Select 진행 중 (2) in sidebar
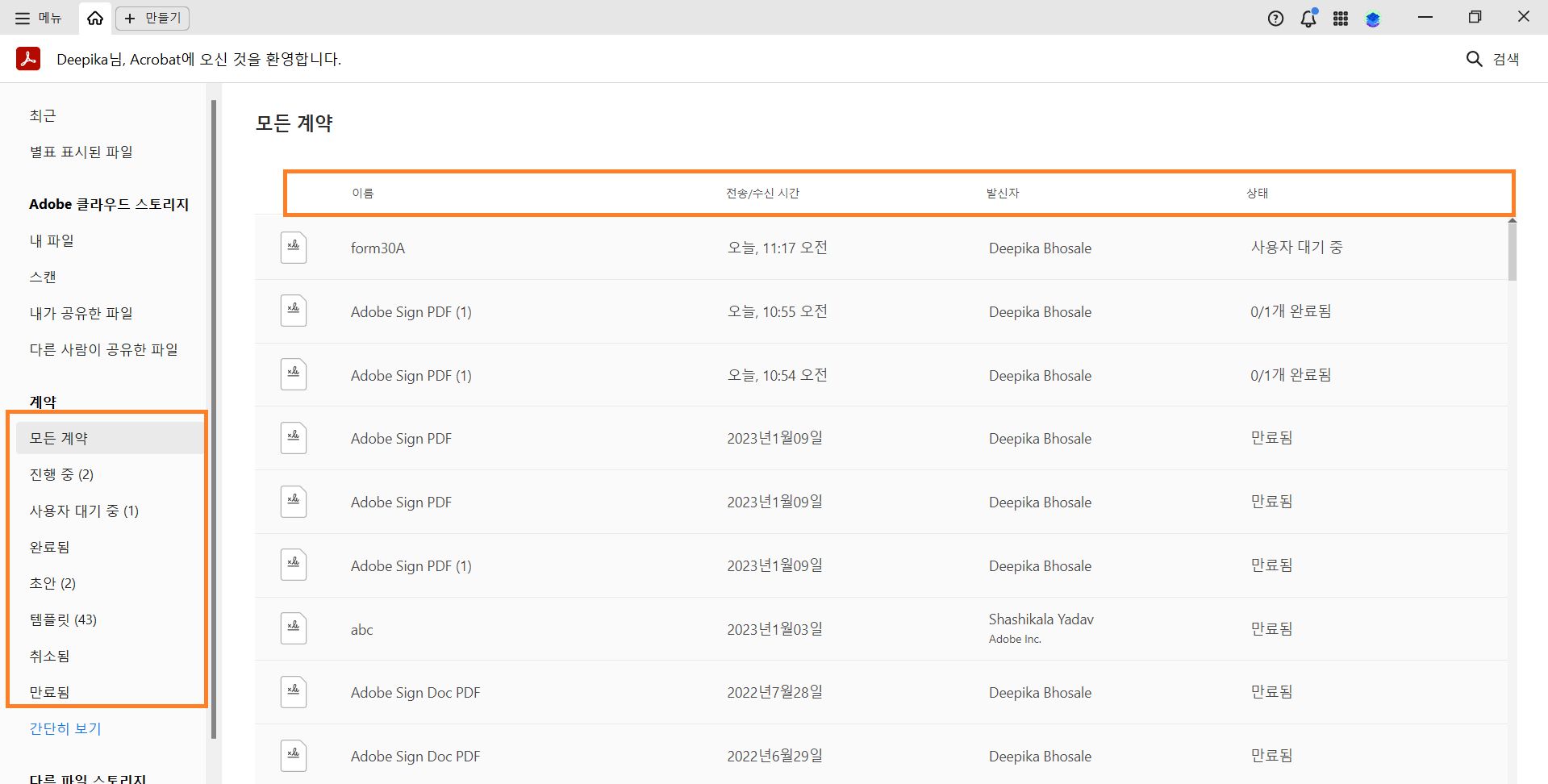Viewport: 1548px width, 784px height. (x=62, y=474)
